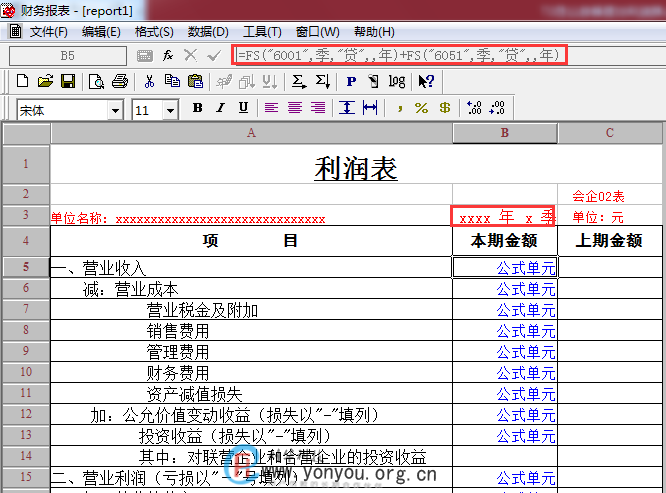Click the formula bar input

[x=399, y=55]
